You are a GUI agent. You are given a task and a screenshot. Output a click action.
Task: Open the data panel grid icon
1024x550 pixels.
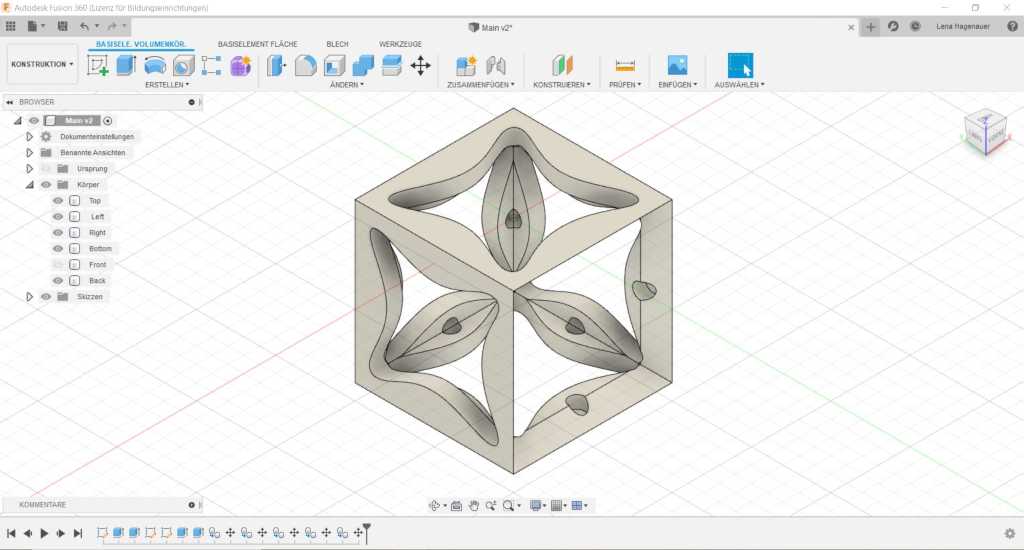point(10,26)
